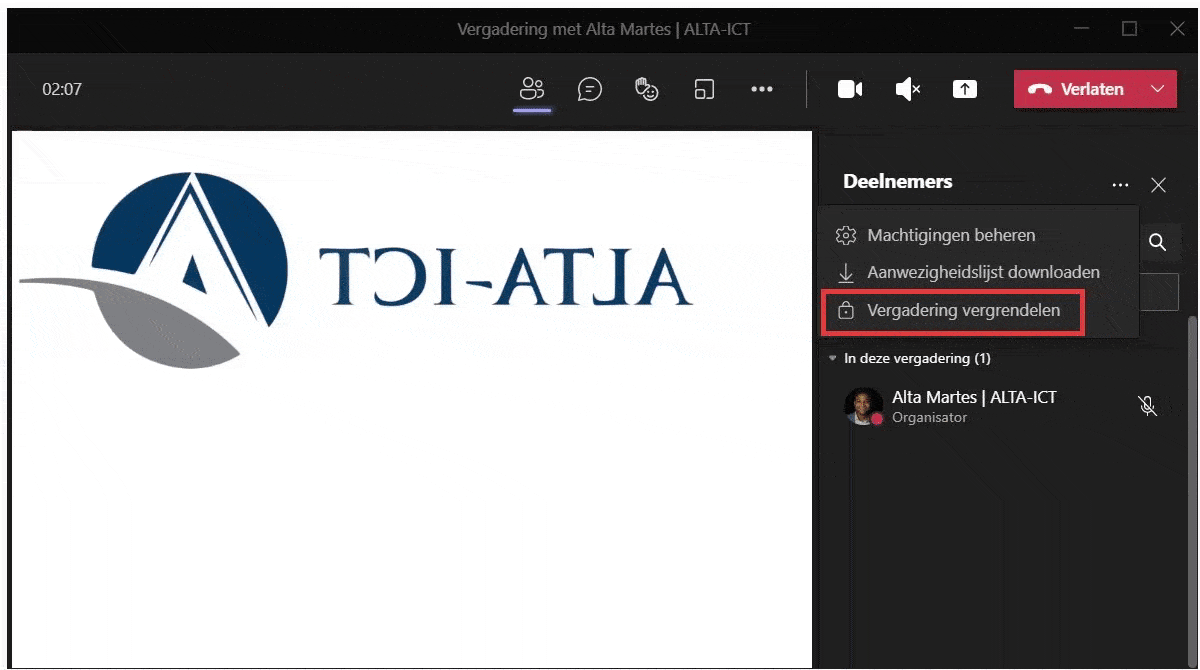Open more options with the toolbar ellipsis
This screenshot has width=1200, height=670.
(762, 89)
